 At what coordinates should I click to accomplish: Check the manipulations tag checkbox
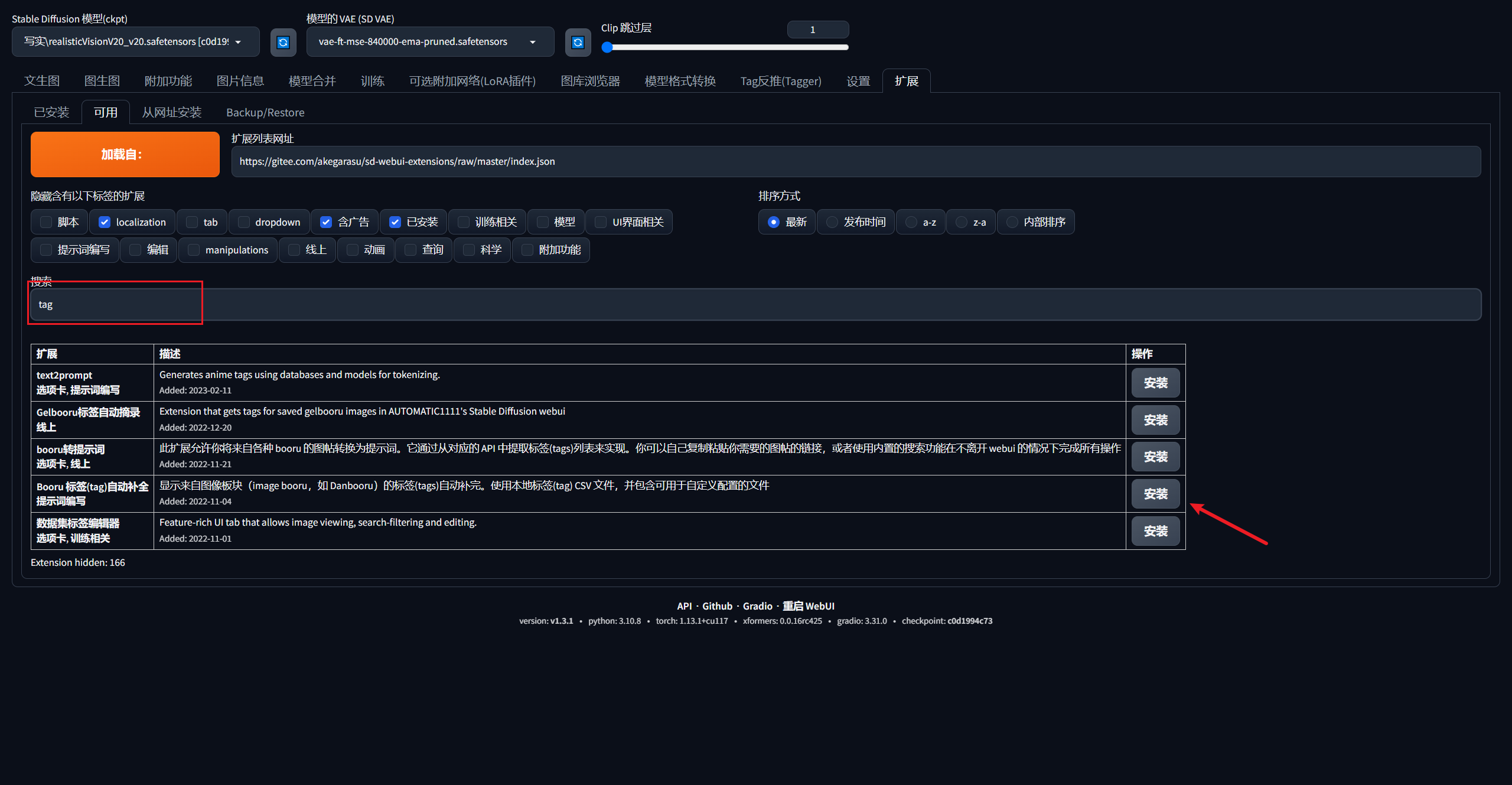194,250
